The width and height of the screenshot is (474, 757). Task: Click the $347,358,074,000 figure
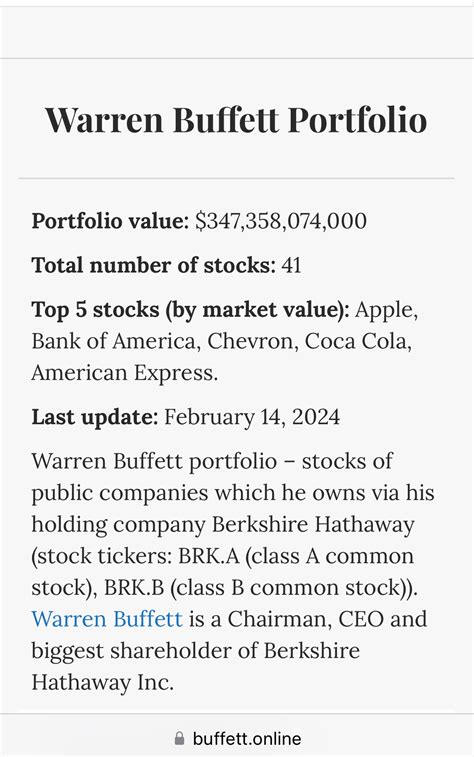pyautogui.click(x=281, y=221)
